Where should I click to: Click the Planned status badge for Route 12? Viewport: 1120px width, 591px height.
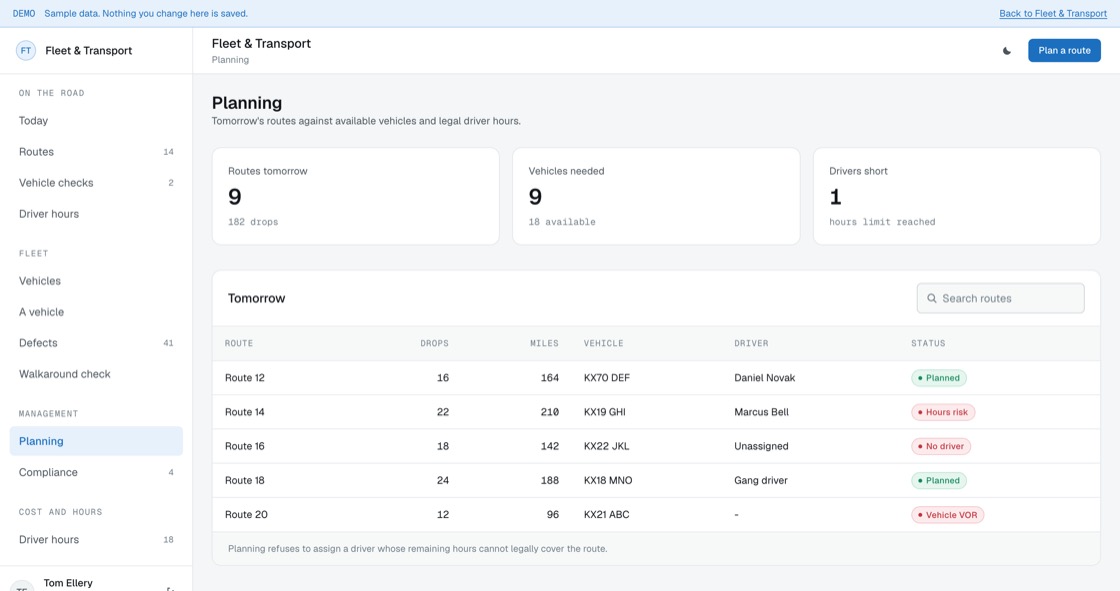tap(939, 378)
